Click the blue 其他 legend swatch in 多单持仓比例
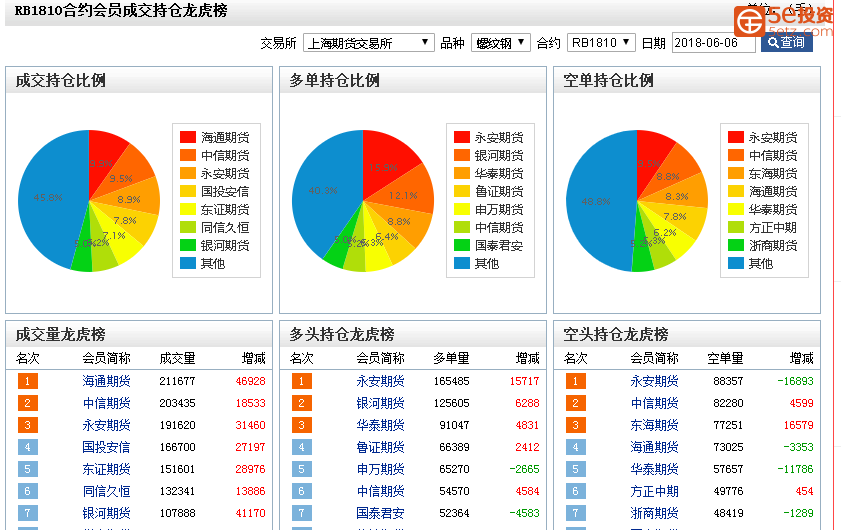Screen dimensions: 841x530 pos(462,263)
